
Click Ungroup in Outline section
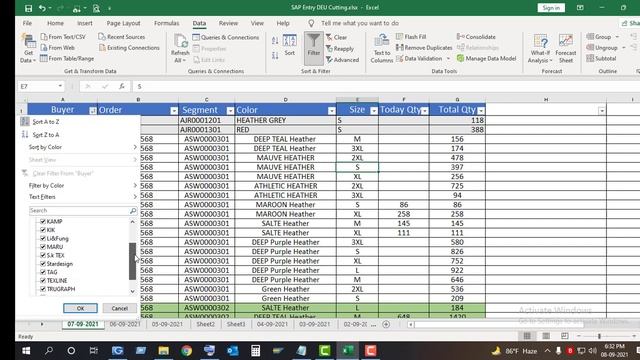tap(606, 48)
